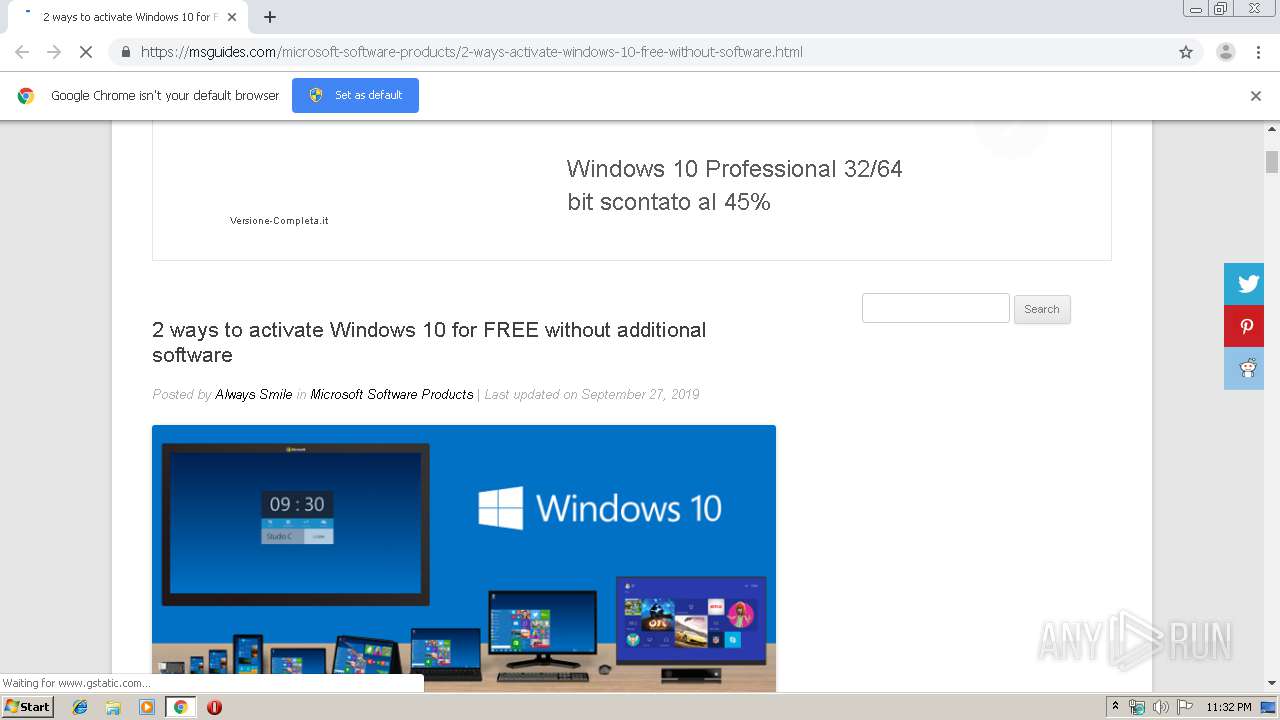Open Internet Explorer from the taskbar

80,707
